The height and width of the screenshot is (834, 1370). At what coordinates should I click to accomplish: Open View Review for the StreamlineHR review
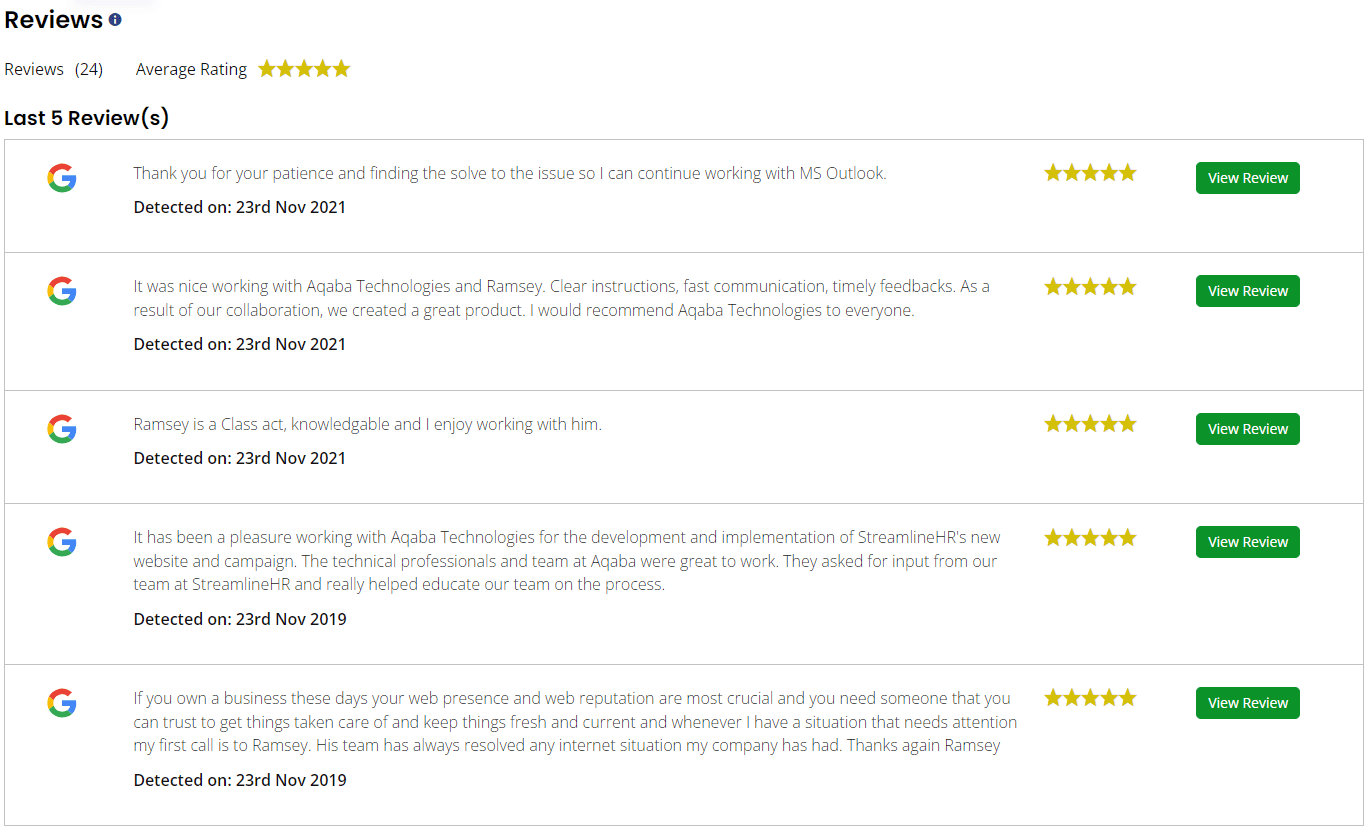(x=1248, y=542)
